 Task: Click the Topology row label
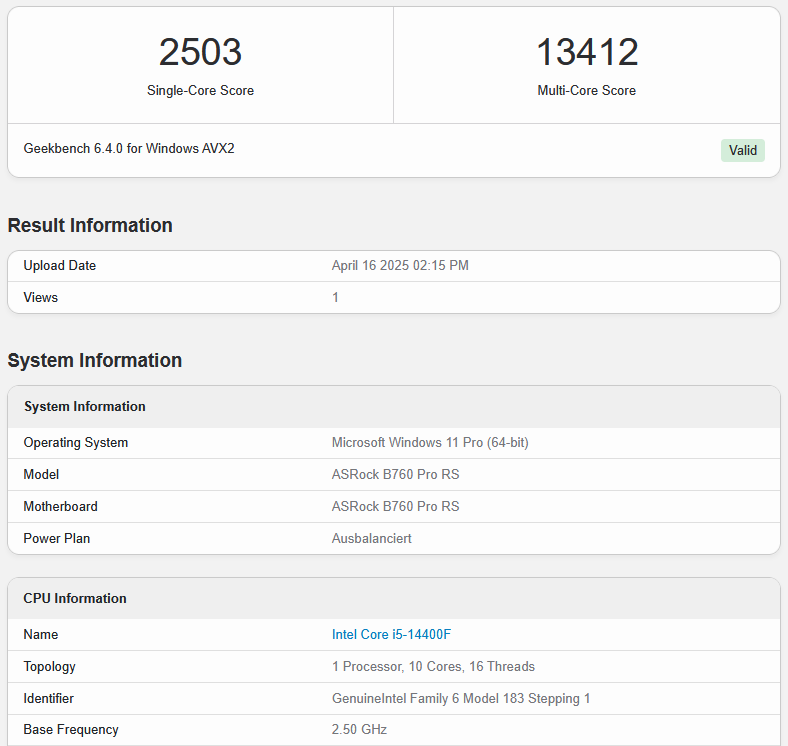49,667
